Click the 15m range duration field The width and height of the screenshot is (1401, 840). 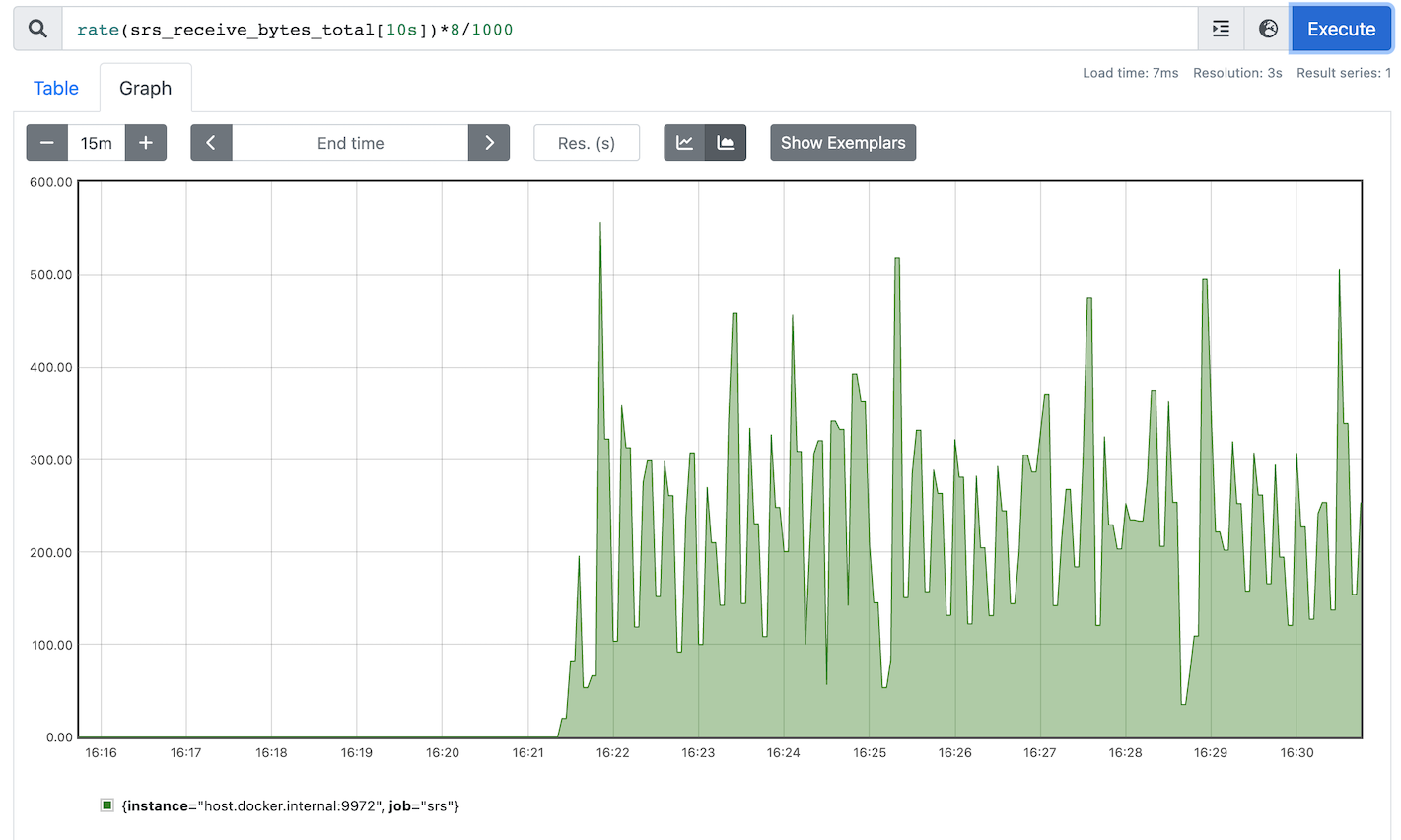97,143
